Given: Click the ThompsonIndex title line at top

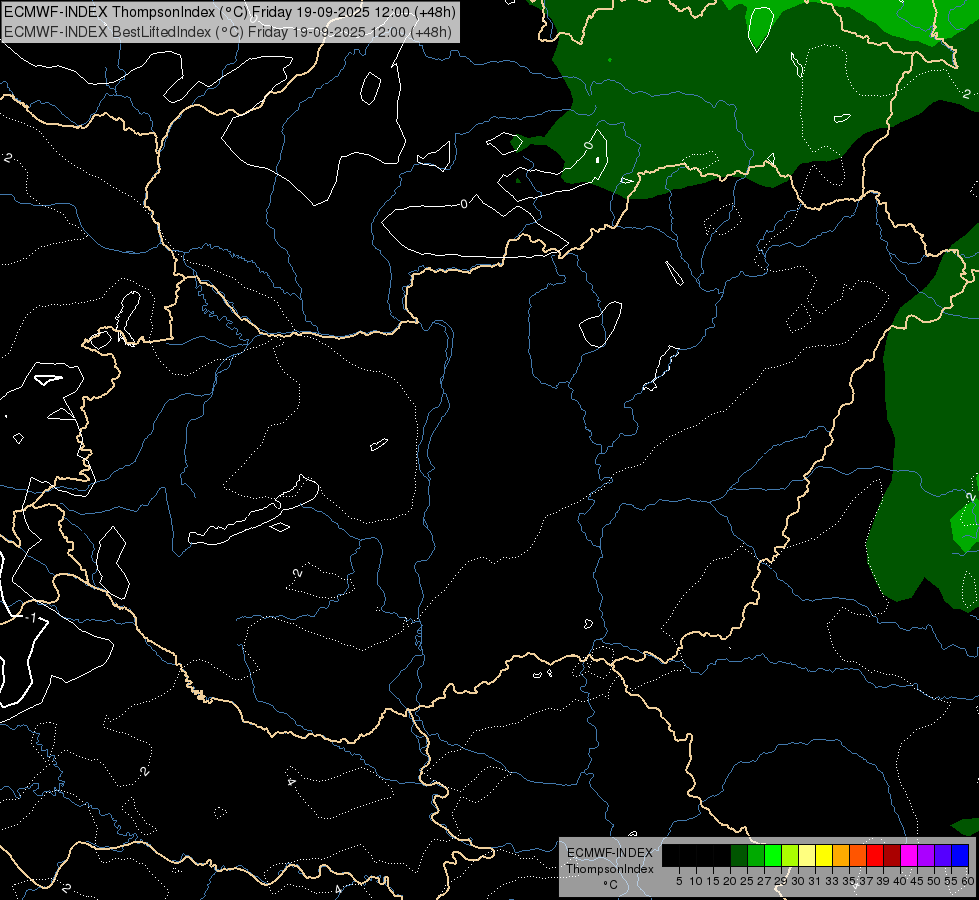Looking at the screenshot, I should pos(230,12).
